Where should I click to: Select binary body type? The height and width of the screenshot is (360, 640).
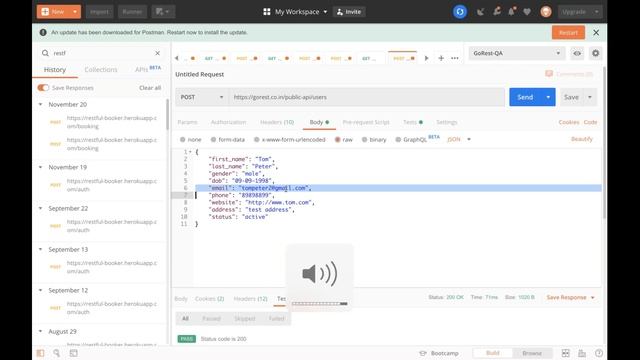(374, 140)
